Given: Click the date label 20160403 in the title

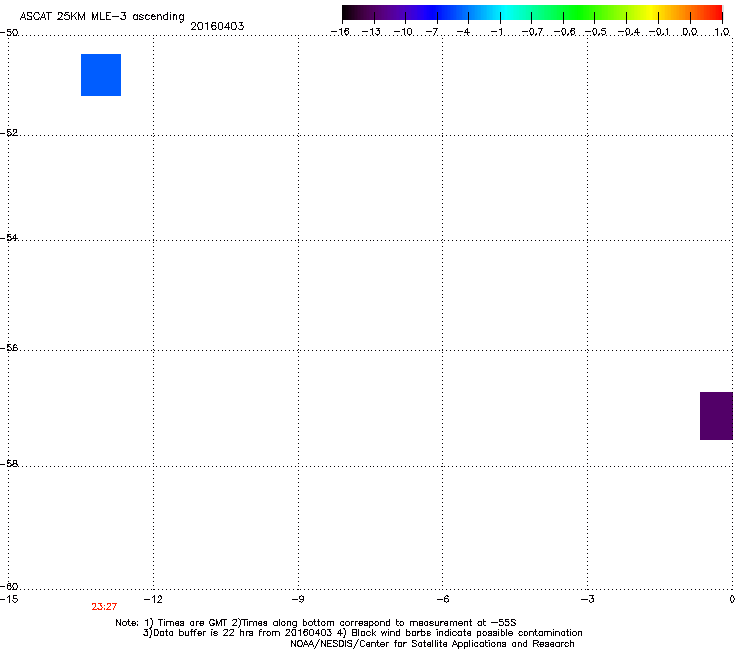Looking at the screenshot, I should (217, 26).
